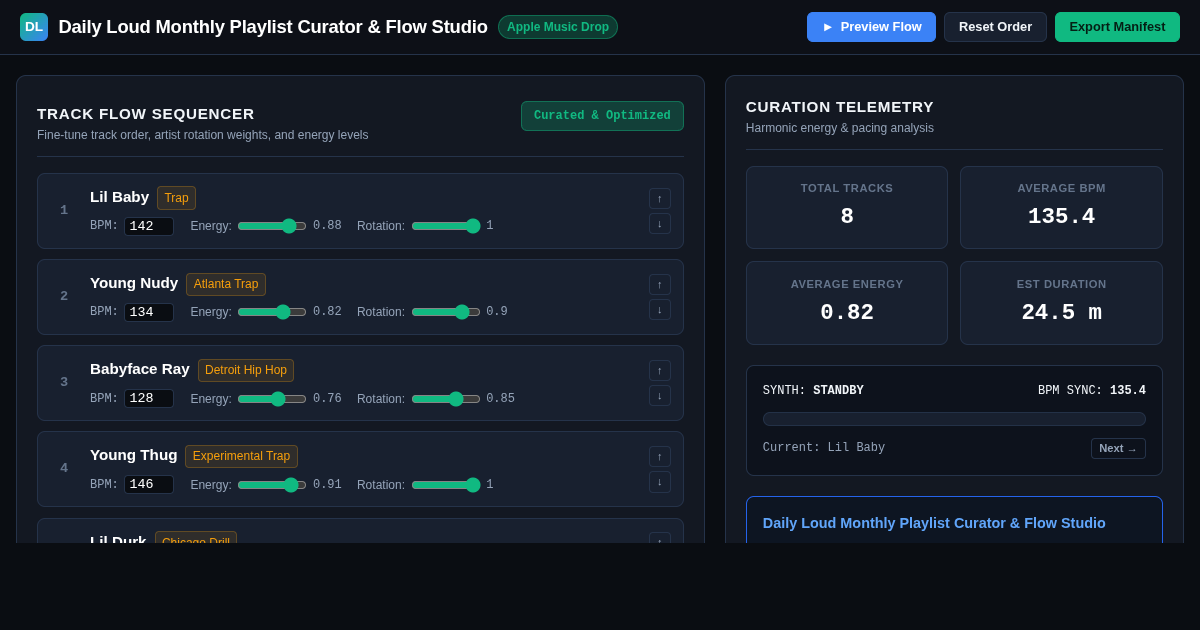Click the Atlanta Trap genre tag
The width and height of the screenshot is (1200, 630).
(226, 284)
